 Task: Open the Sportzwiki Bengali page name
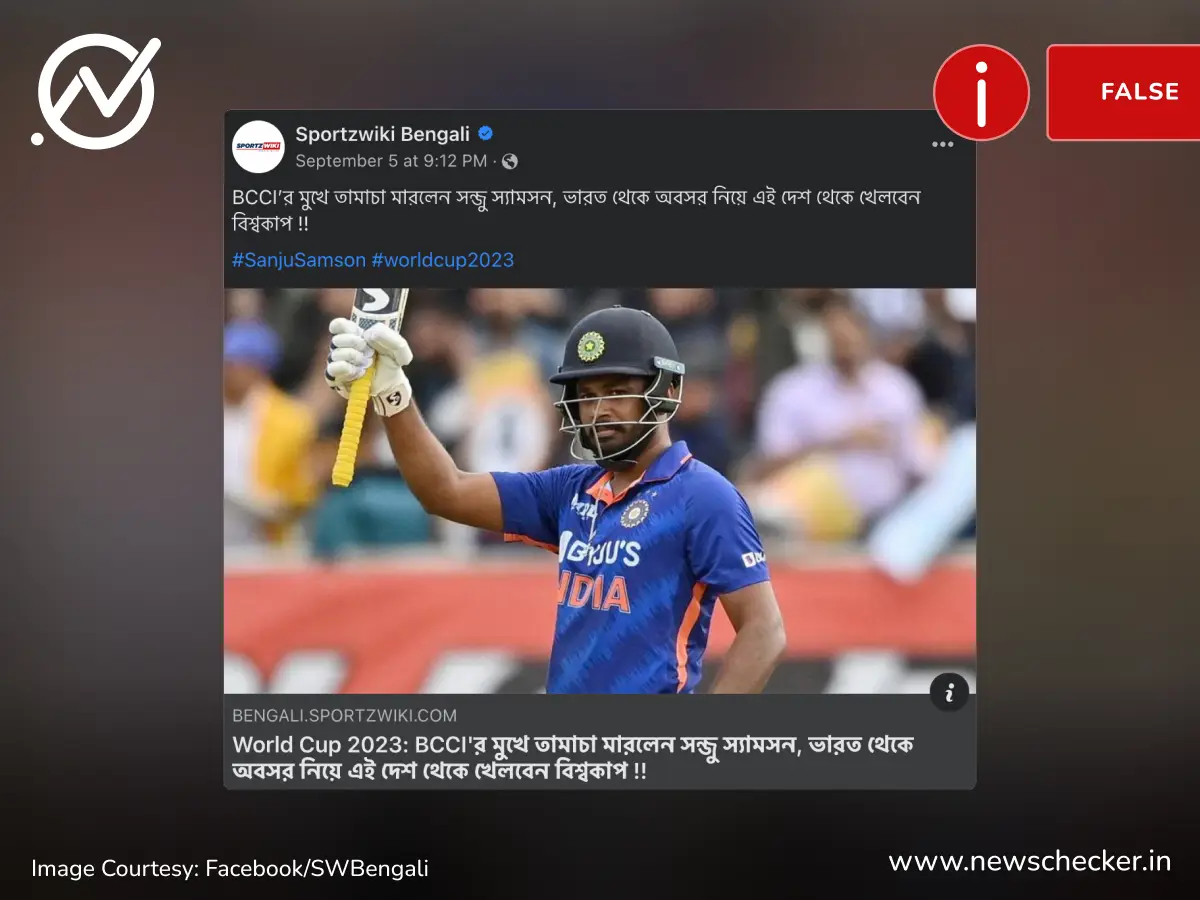(x=382, y=134)
